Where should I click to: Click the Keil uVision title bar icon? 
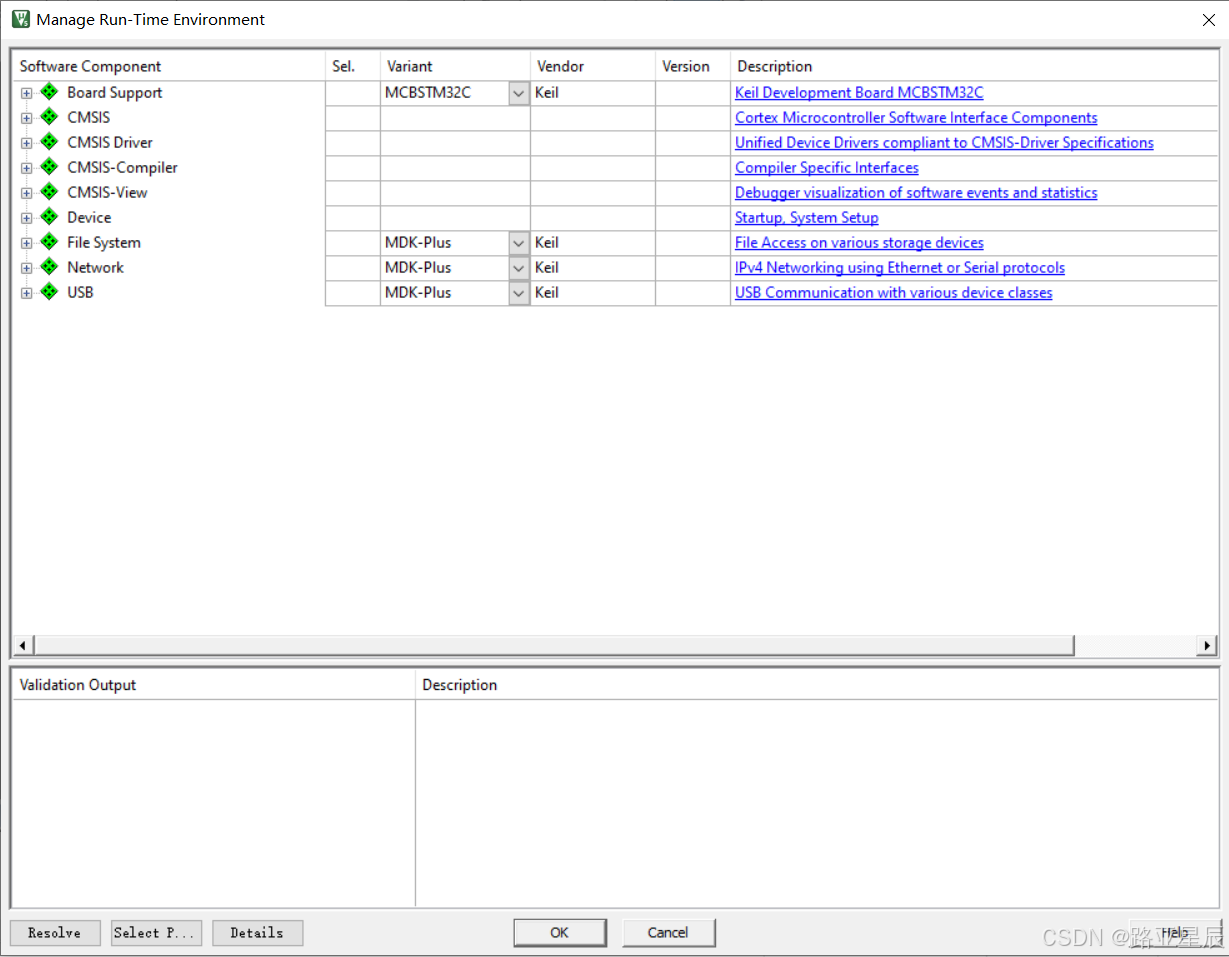20,19
